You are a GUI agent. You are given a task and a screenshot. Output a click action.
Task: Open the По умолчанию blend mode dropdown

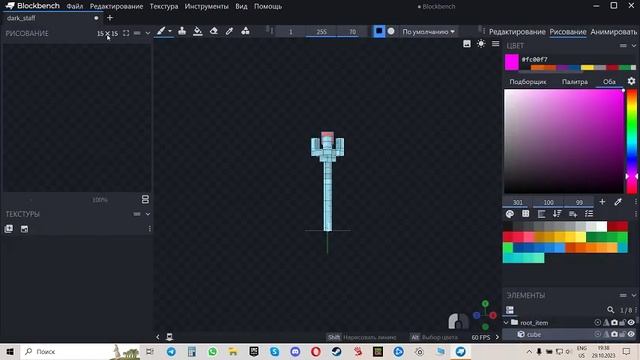[428, 31]
